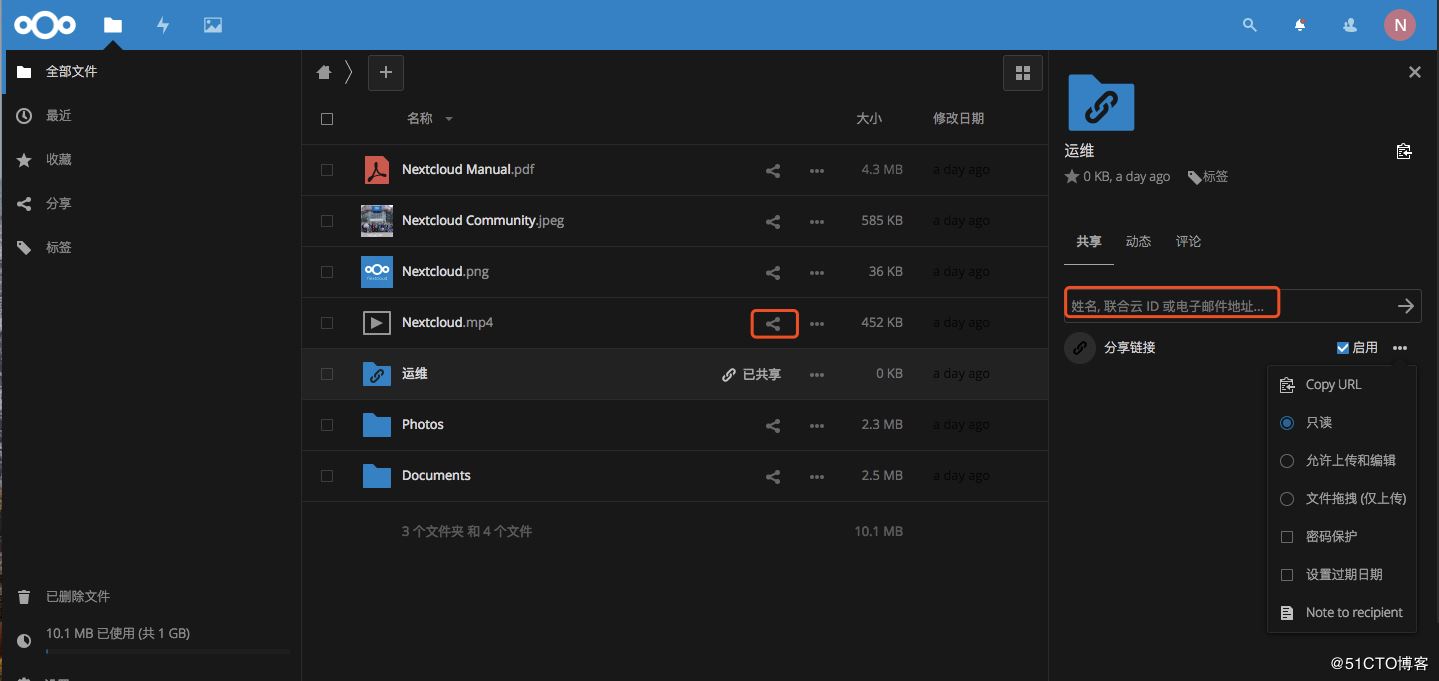
Task: Open the Gallery image icon in header
Action: pyautogui.click(x=213, y=25)
